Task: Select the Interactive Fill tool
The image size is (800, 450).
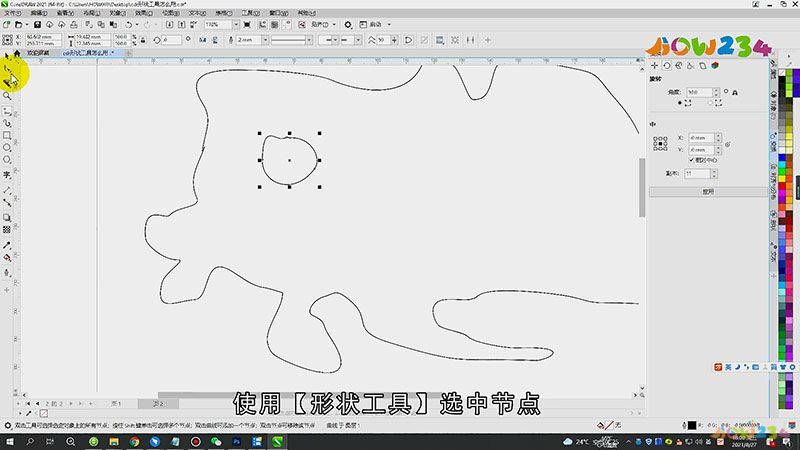Action: pyautogui.click(x=7, y=258)
